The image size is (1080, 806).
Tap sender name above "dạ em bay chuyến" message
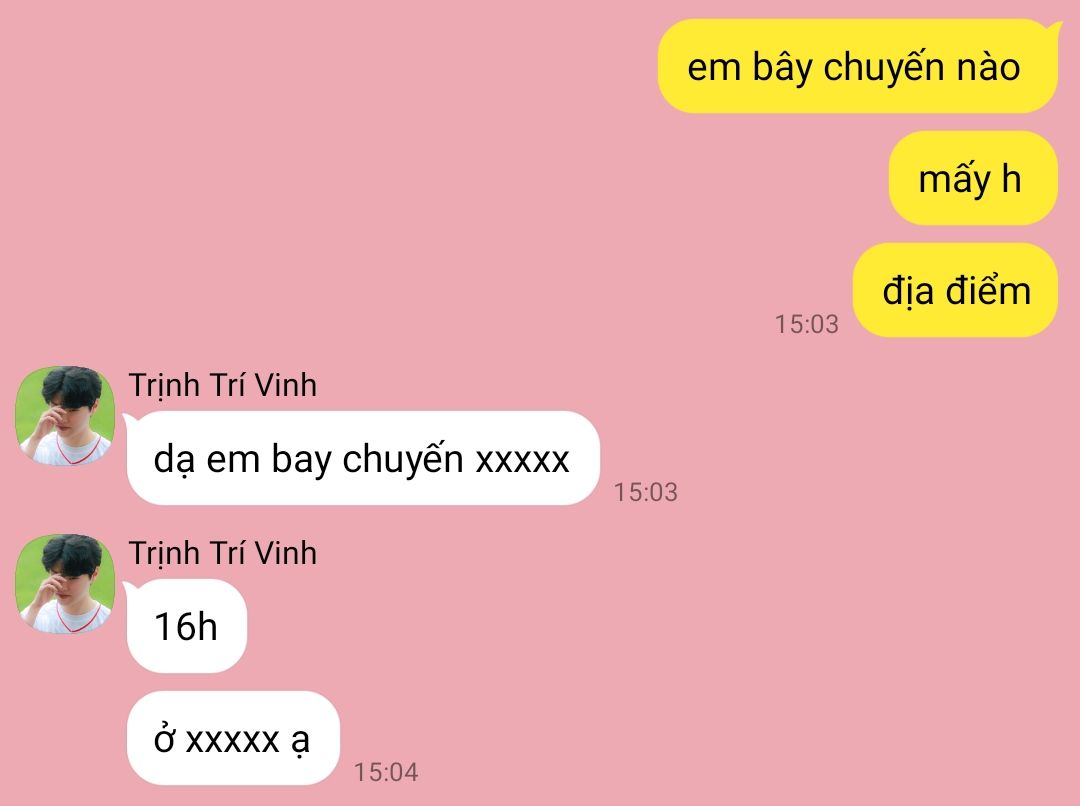(222, 385)
